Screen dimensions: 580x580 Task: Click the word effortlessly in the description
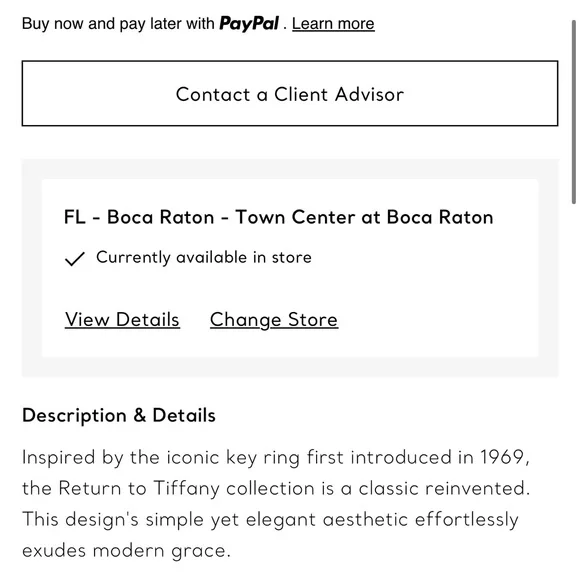pyautogui.click(x=467, y=520)
